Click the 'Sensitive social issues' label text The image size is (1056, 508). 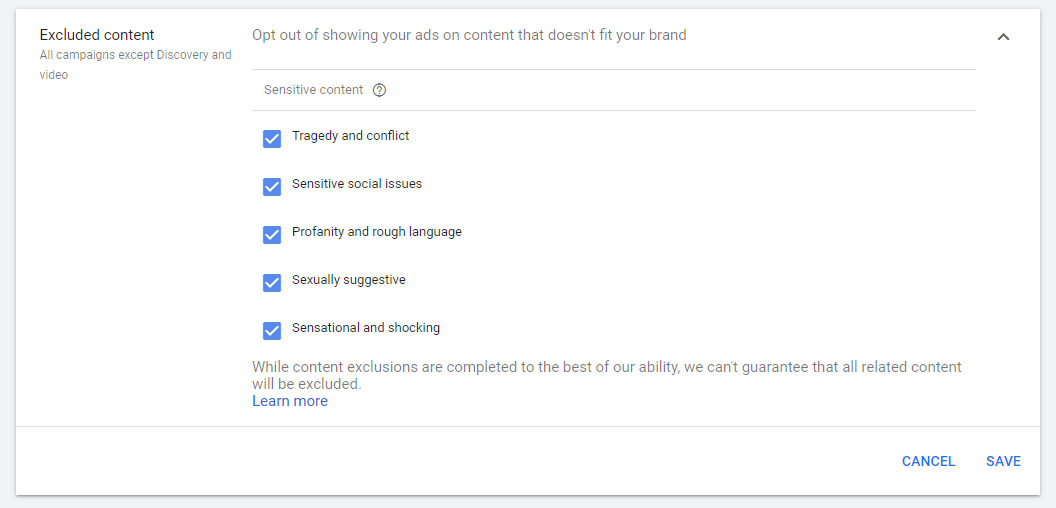(357, 183)
